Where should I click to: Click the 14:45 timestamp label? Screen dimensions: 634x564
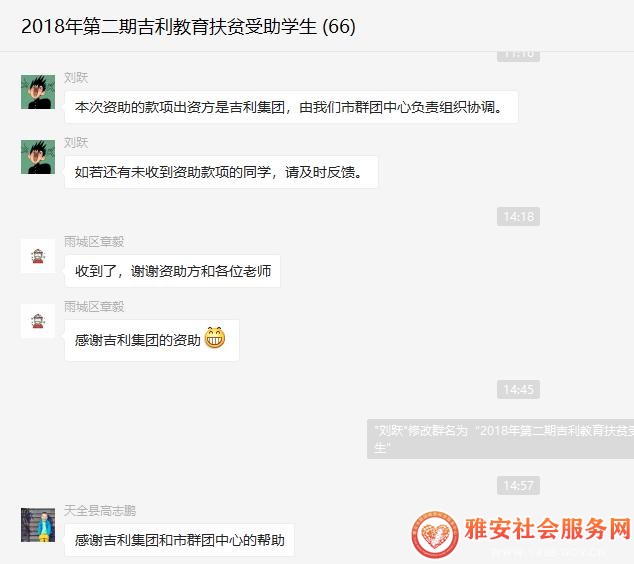click(518, 389)
